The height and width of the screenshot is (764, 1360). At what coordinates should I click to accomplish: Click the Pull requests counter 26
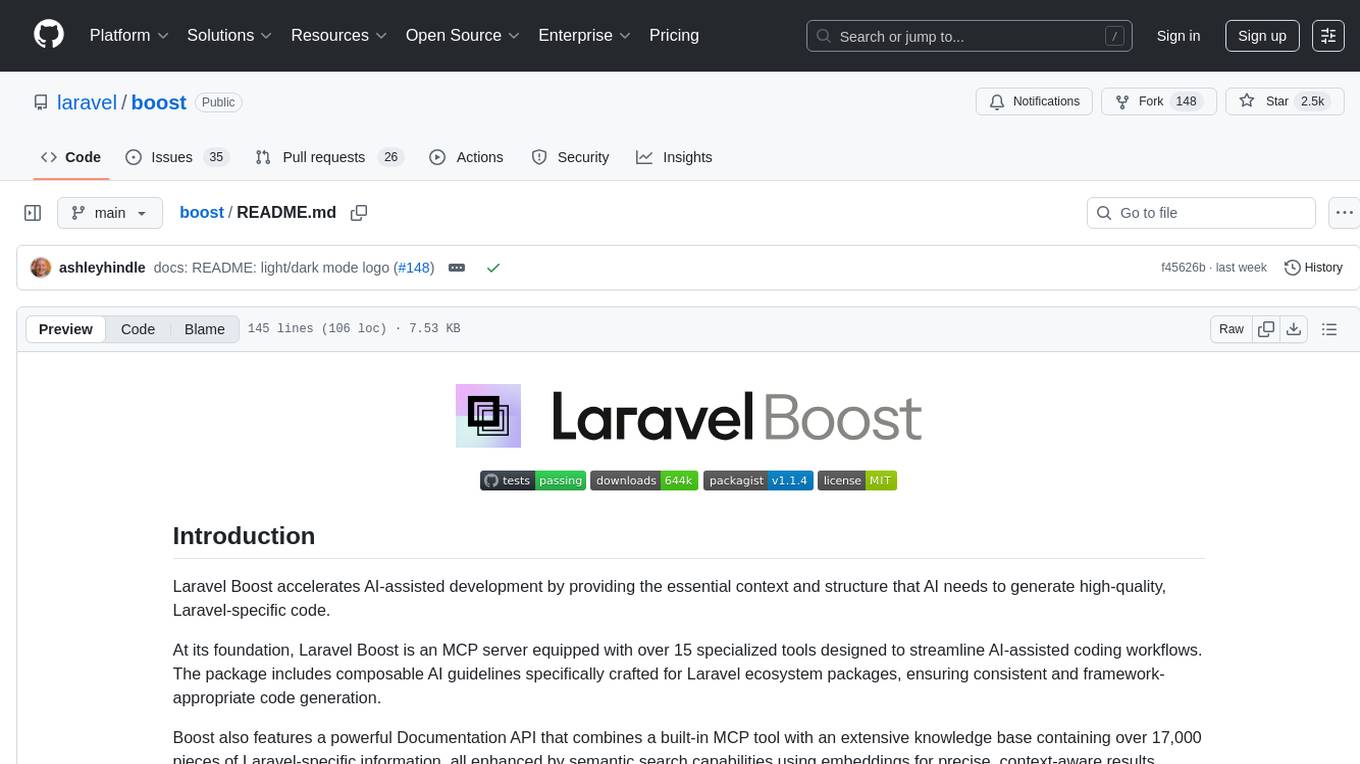pyautogui.click(x=391, y=157)
